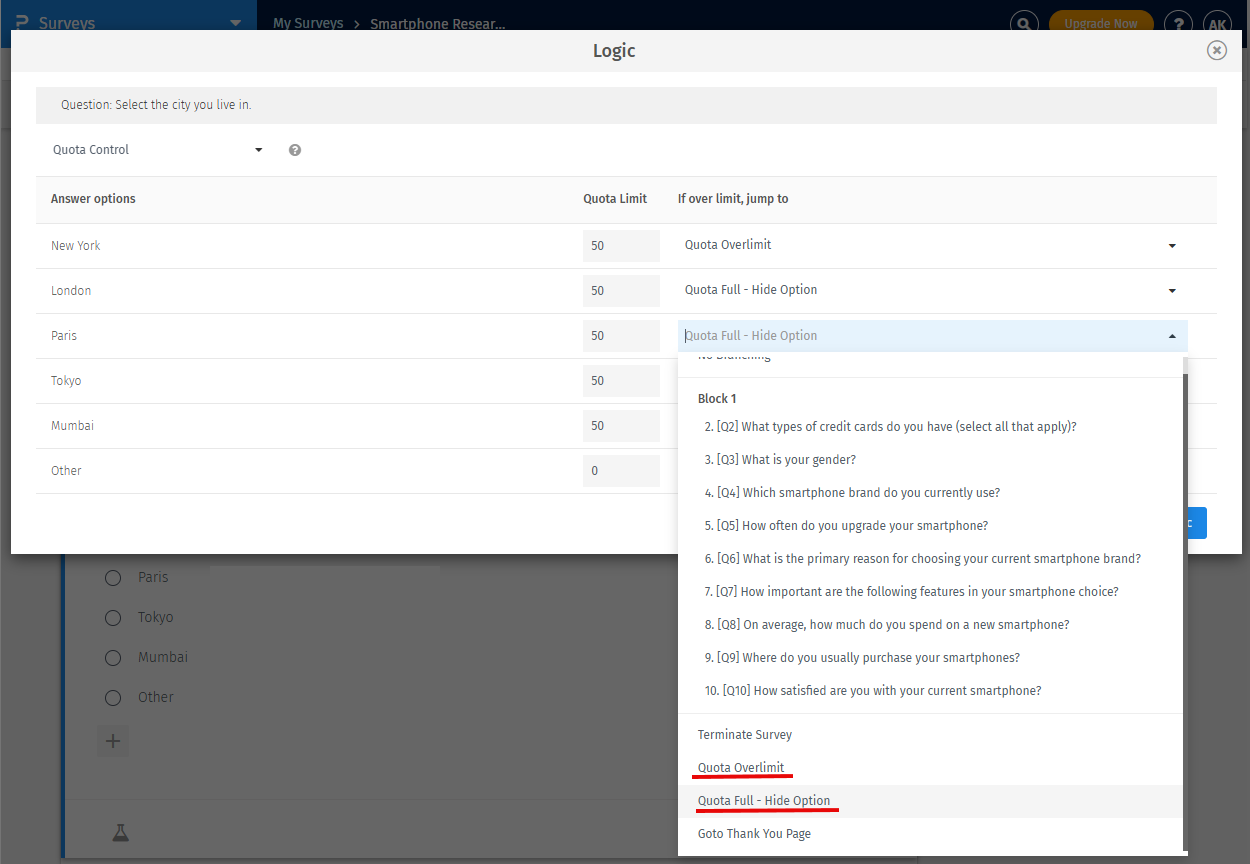Select the Goto Thank You Page option
This screenshot has height=864, width=1250.
tap(754, 833)
